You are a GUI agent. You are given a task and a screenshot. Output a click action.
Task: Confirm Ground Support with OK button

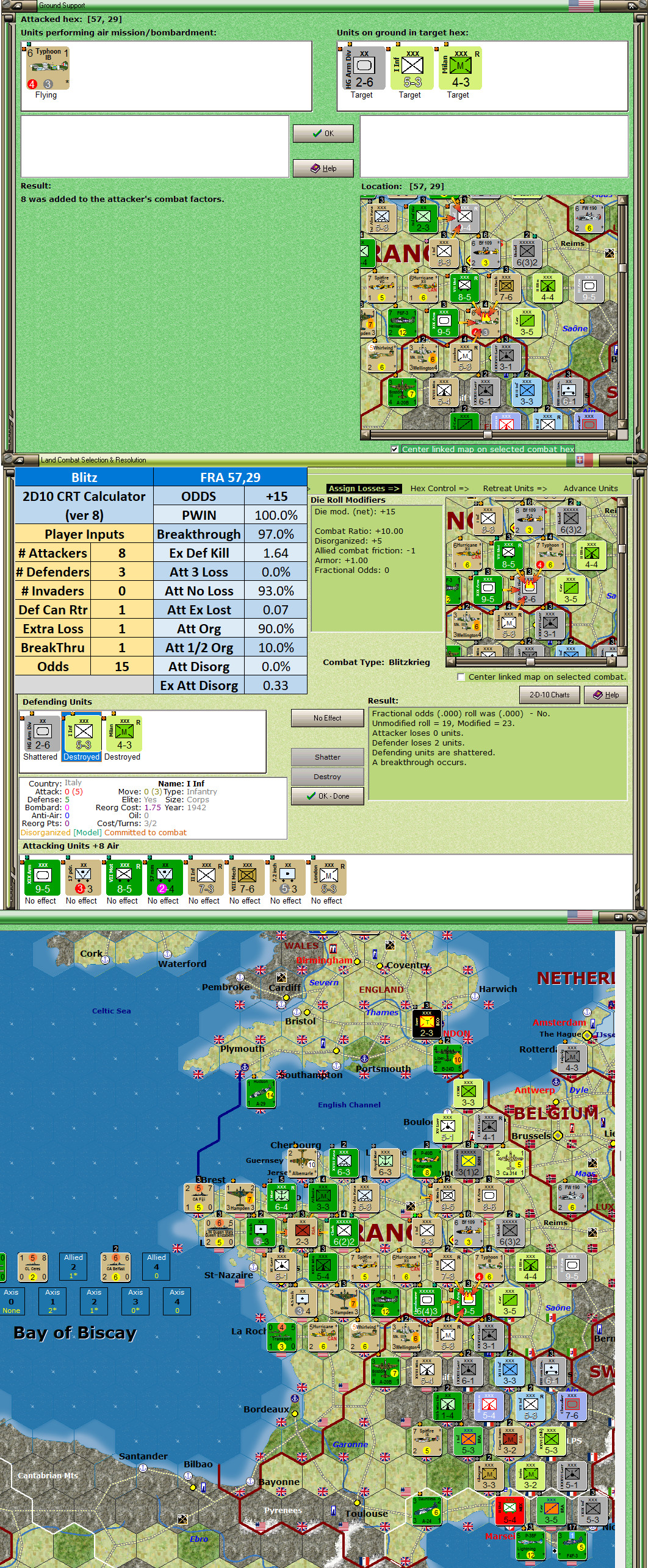tap(323, 134)
